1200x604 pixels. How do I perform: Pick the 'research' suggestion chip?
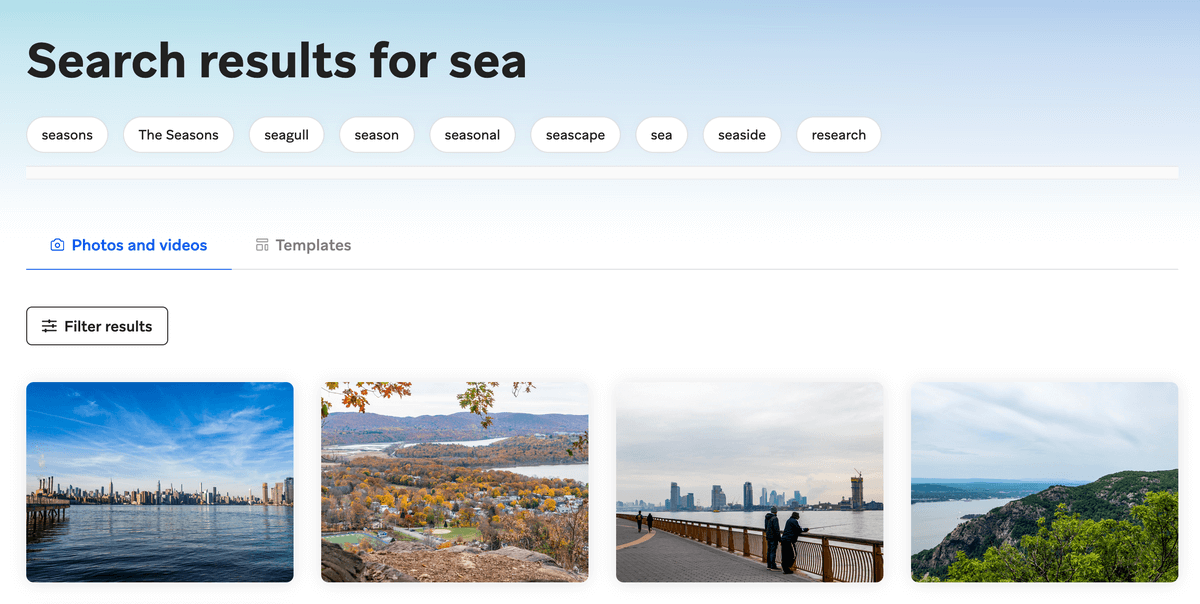click(x=838, y=135)
